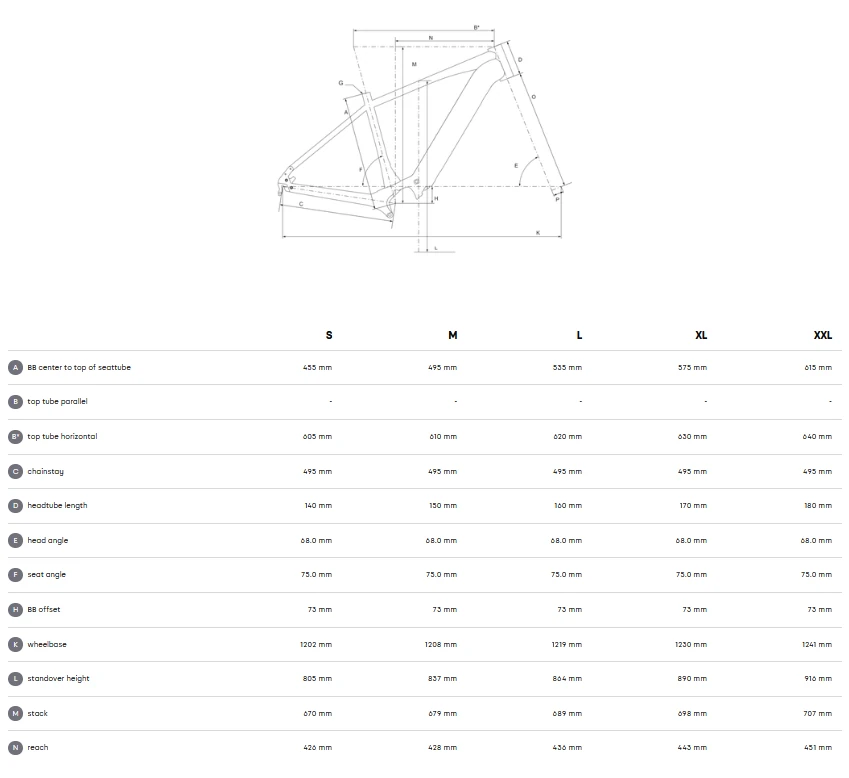Click the 864 mm standover height value
The image size is (849, 778).
[567, 678]
